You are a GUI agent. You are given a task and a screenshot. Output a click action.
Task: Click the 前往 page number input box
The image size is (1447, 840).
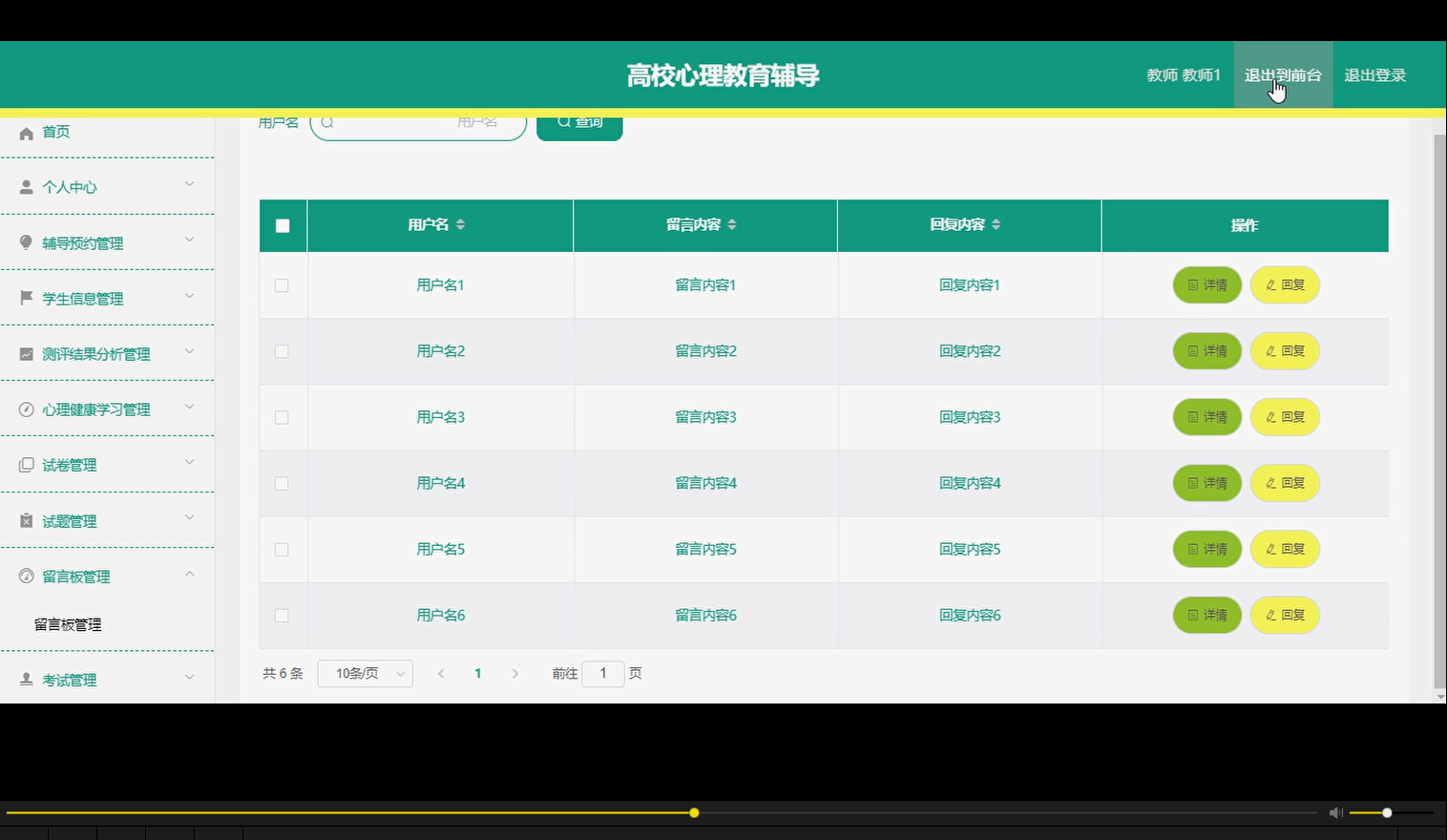[x=603, y=673]
